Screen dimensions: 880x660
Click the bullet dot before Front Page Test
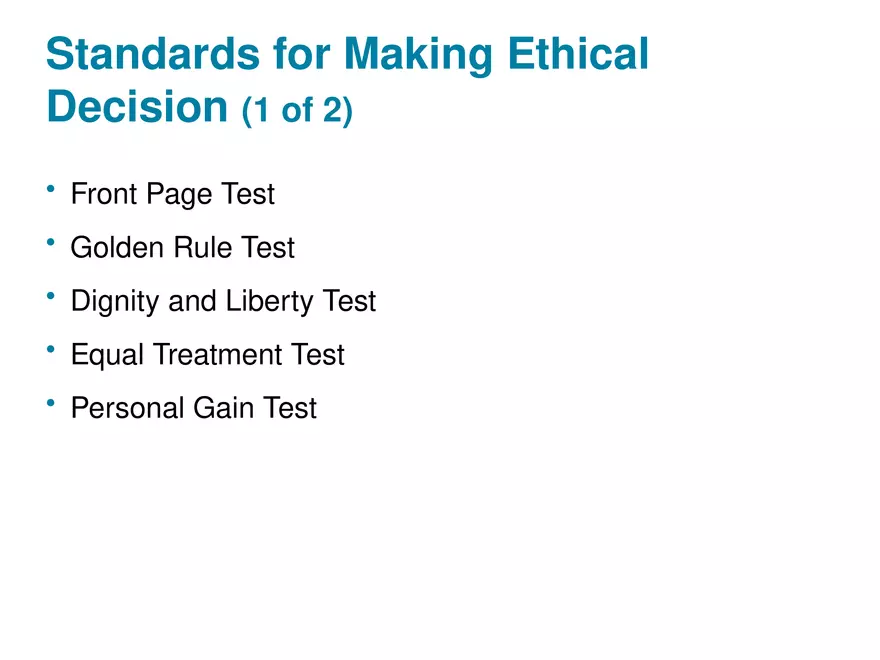click(x=50, y=189)
